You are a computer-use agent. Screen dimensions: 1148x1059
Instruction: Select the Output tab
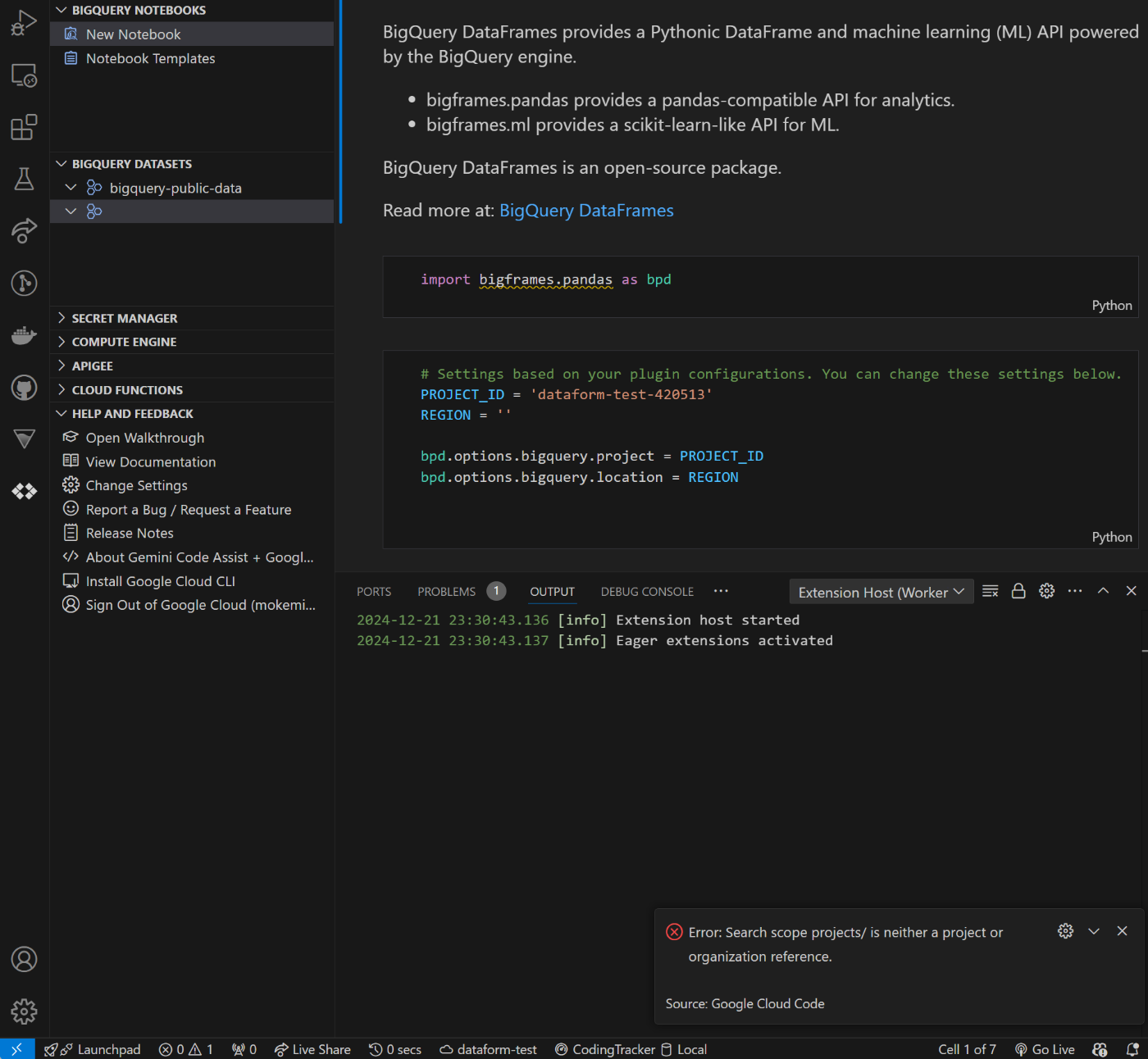(552, 592)
